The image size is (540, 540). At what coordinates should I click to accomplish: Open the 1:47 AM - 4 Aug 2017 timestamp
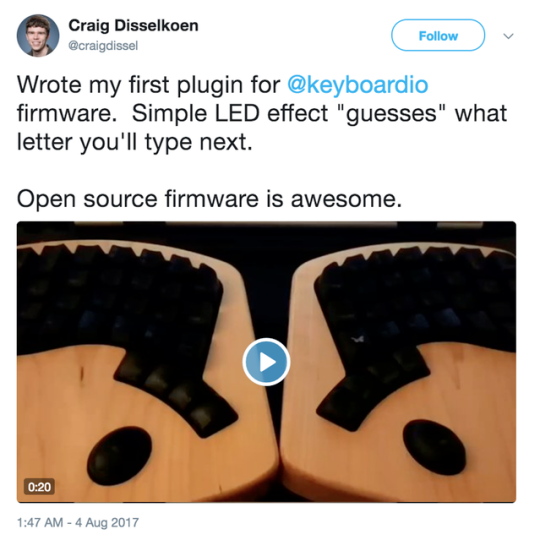[x=78, y=522]
